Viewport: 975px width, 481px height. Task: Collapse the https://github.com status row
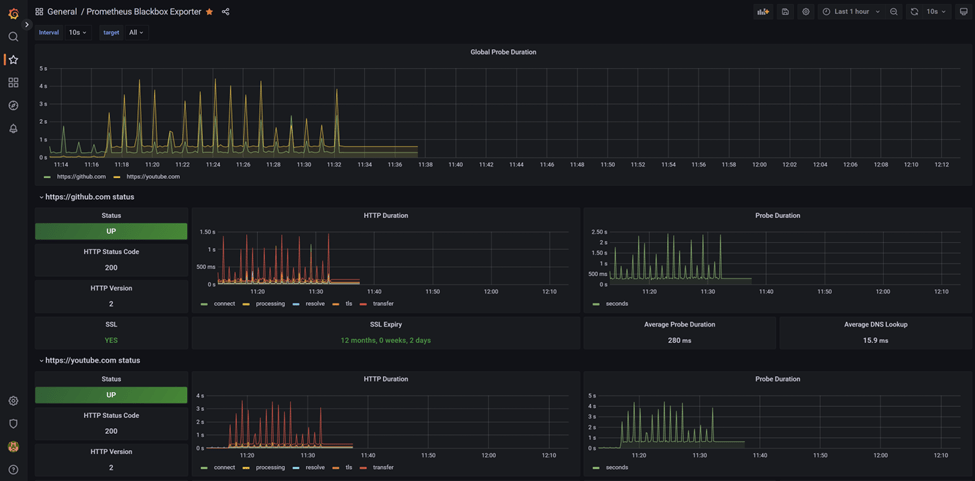click(89, 197)
